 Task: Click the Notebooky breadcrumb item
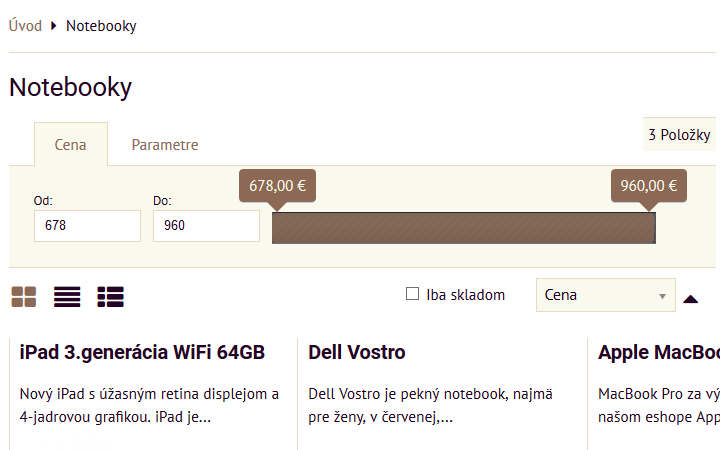click(x=101, y=26)
